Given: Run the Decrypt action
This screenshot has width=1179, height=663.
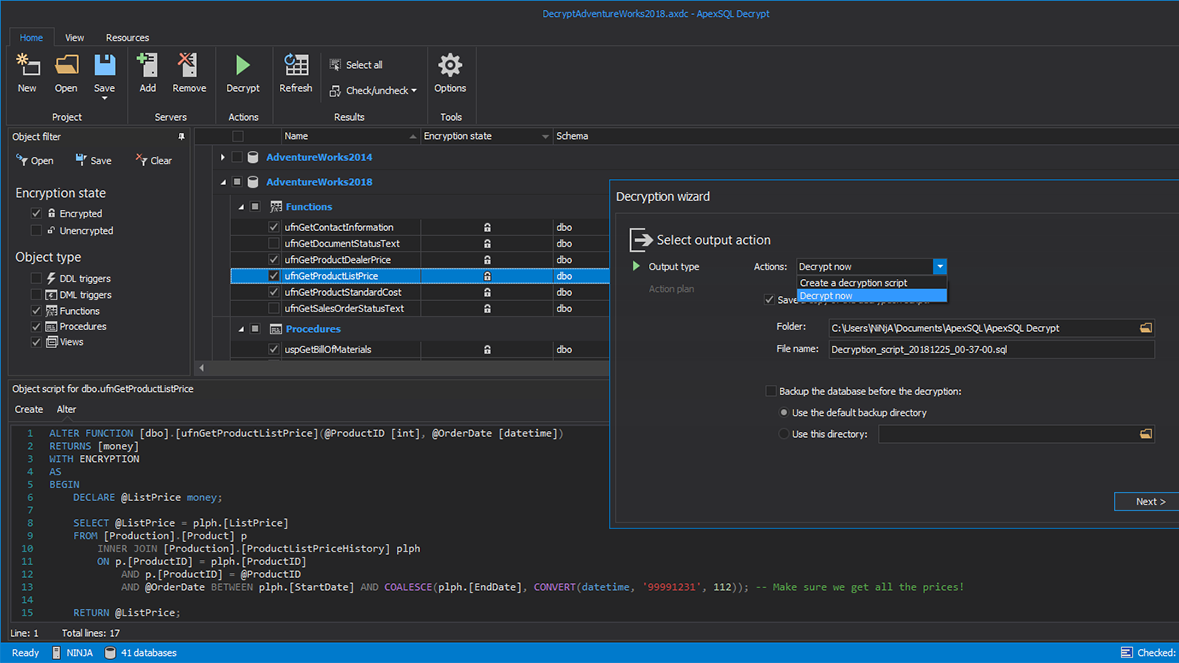Looking at the screenshot, I should coord(243,67).
